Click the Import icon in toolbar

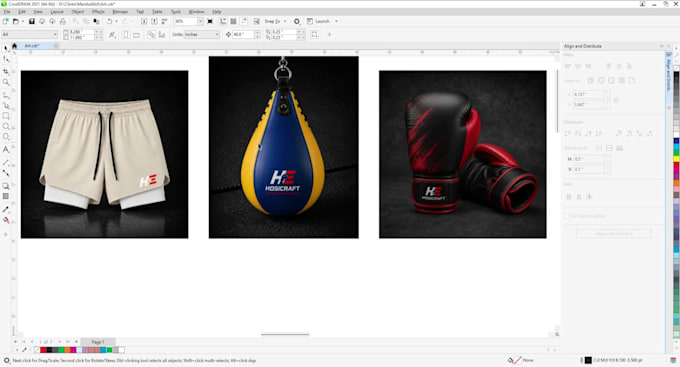click(x=144, y=21)
